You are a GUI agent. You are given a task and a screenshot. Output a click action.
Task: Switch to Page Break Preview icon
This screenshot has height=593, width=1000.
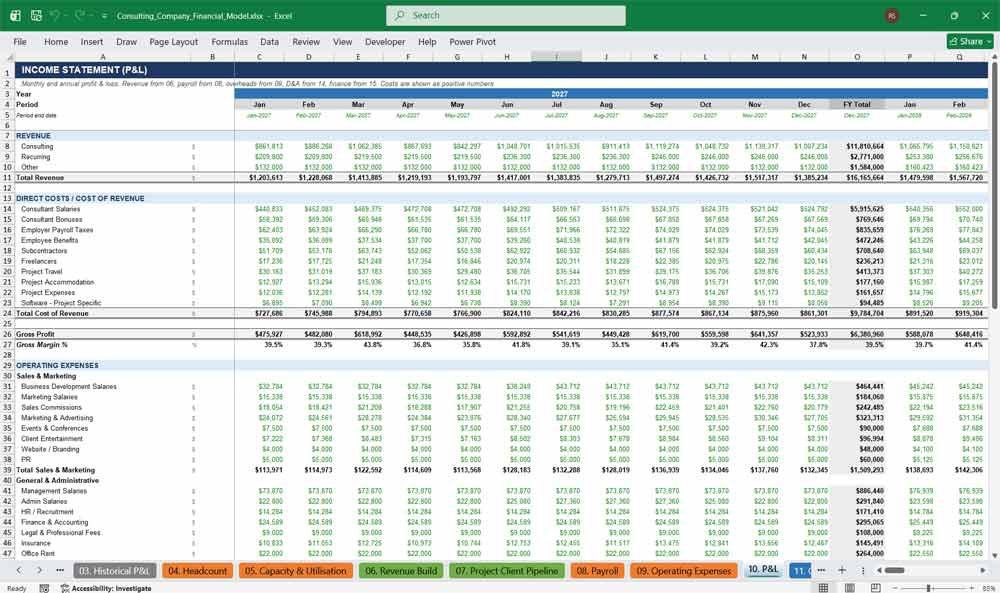[x=876, y=587]
